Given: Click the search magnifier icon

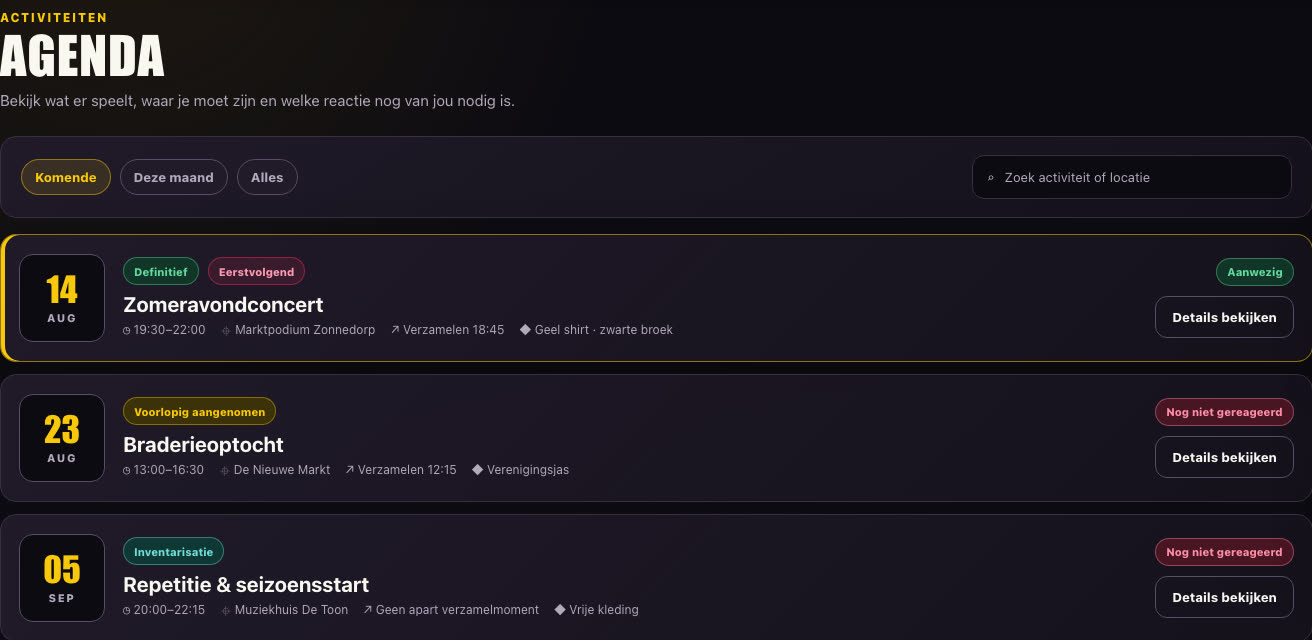Looking at the screenshot, I should coord(991,178).
